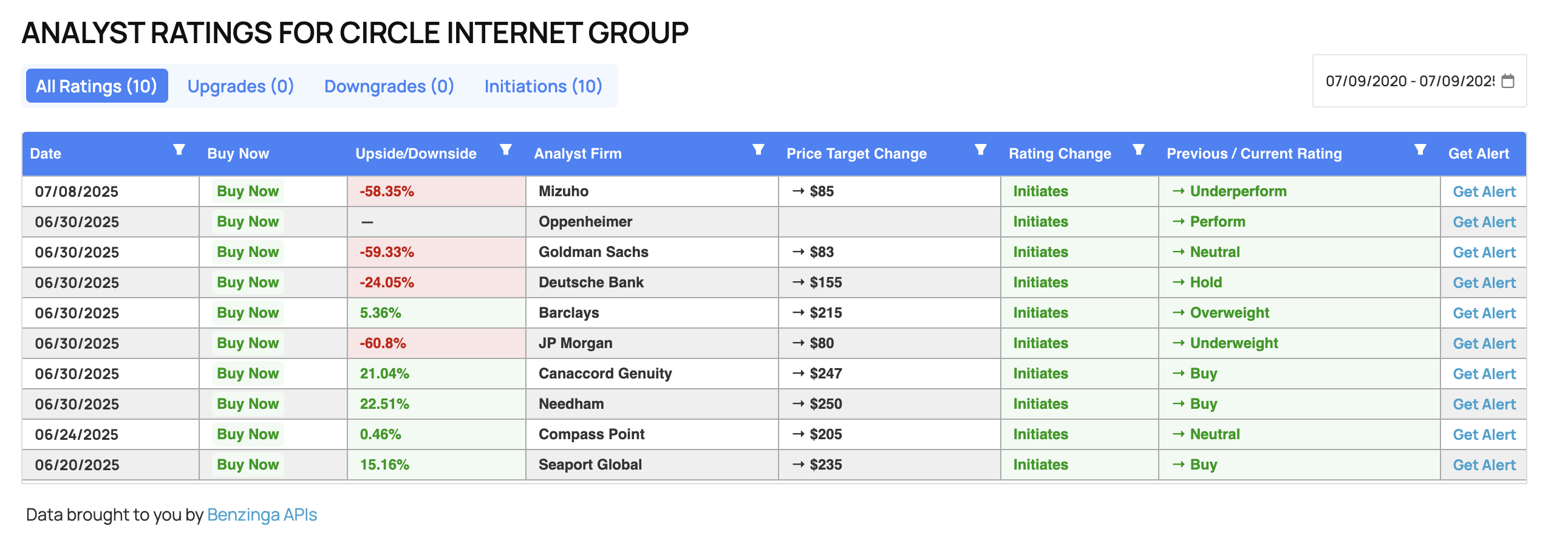Open the Analyst Firm column filter icon
Image resolution: width=1568 pixels, height=537 pixels.
coord(758,150)
